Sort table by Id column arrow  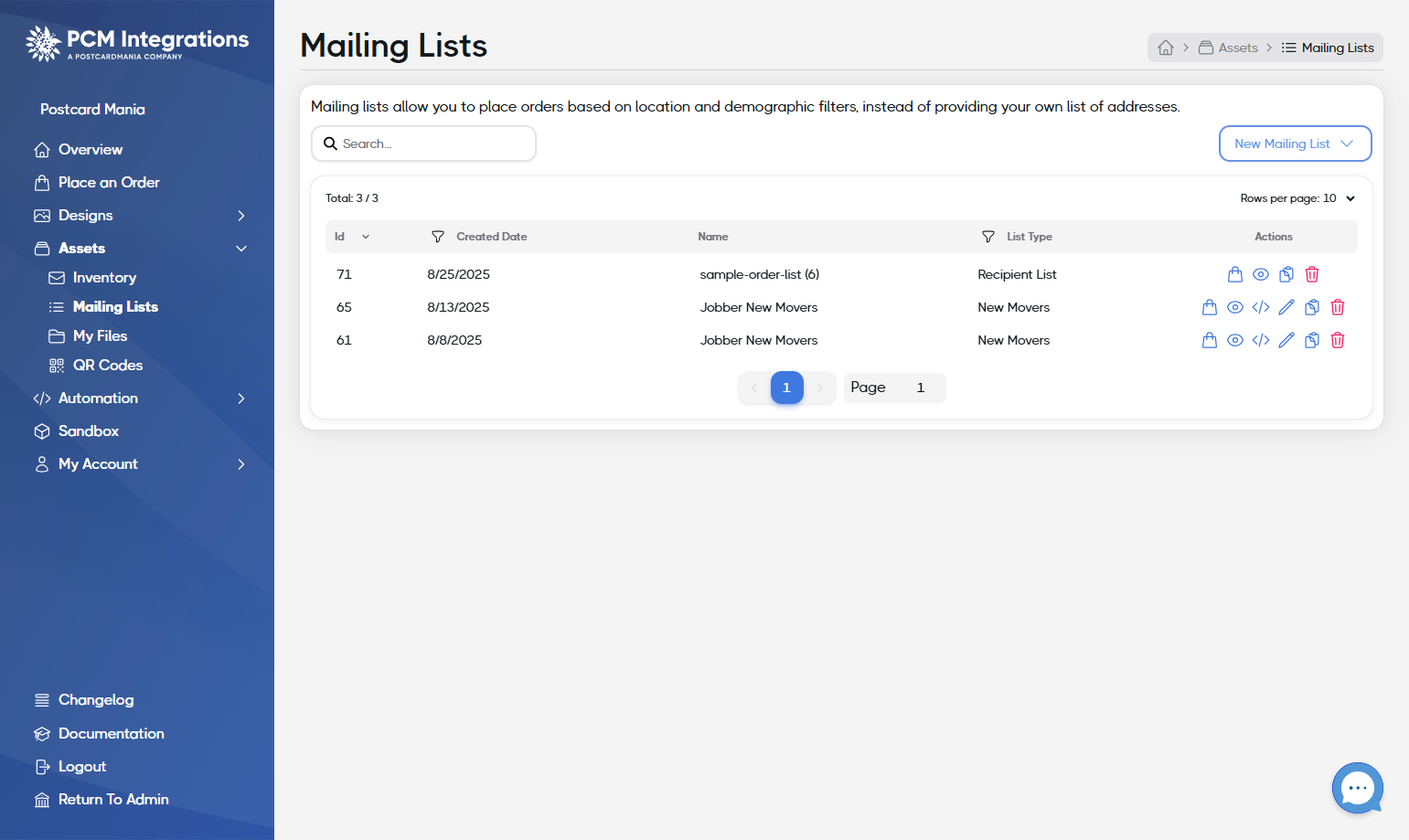(x=366, y=237)
